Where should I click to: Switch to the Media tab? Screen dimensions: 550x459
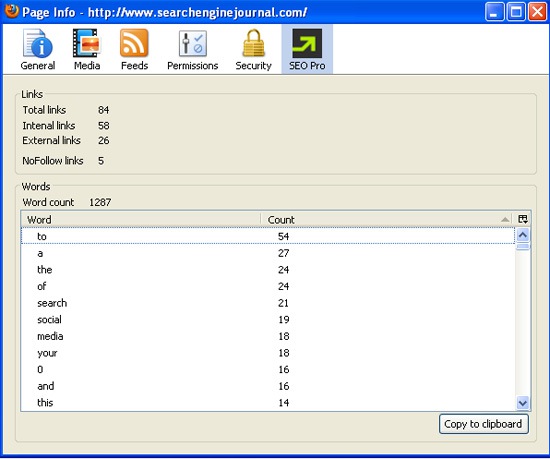pyautogui.click(x=87, y=49)
